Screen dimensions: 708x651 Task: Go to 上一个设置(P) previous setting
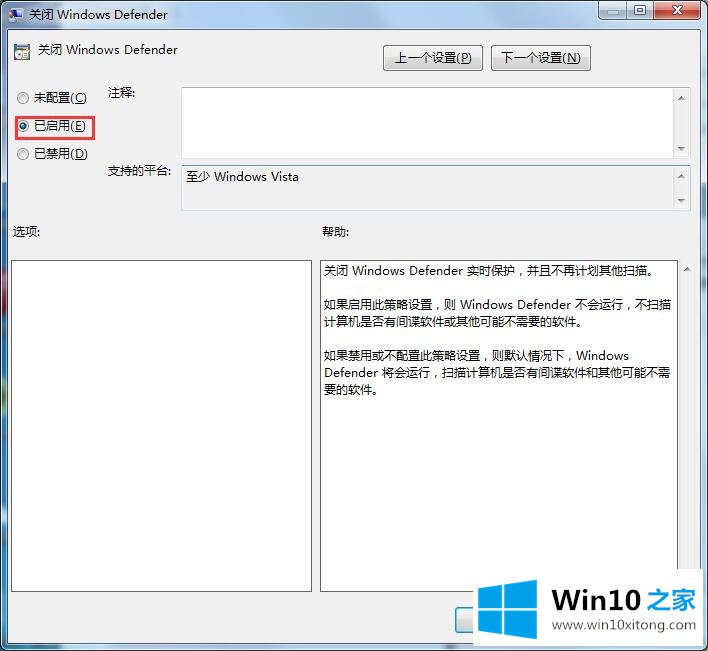(x=433, y=58)
